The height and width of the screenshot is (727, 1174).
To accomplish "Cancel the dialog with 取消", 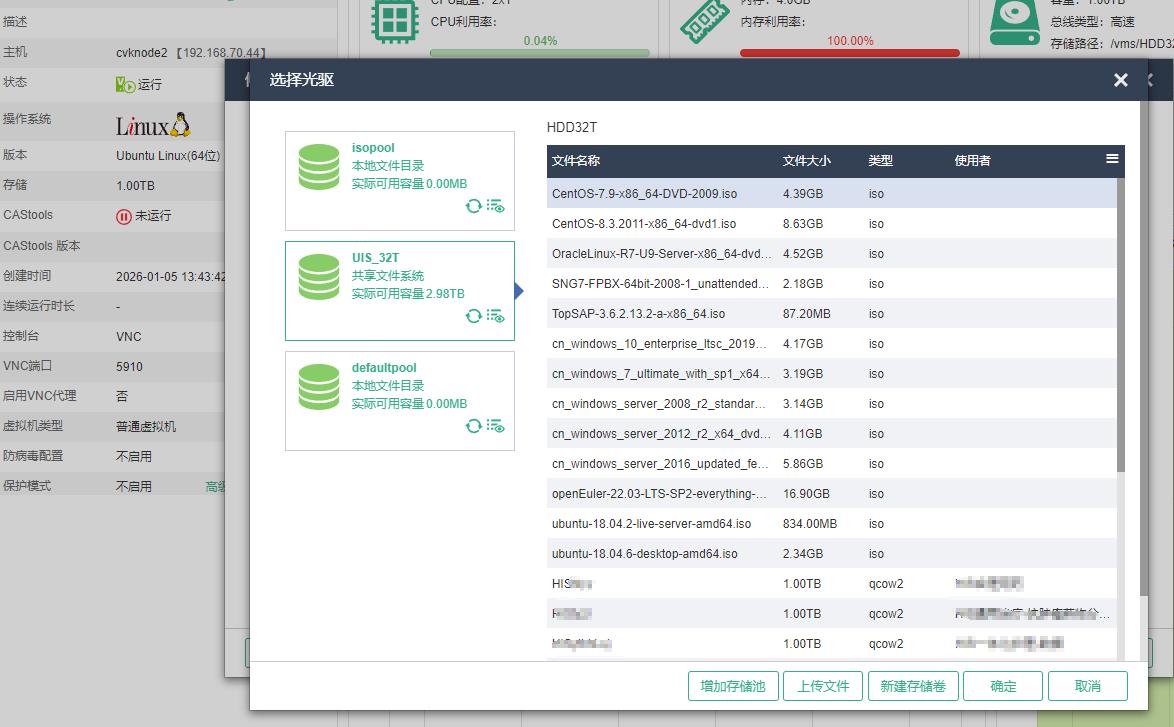I will point(1087,686).
